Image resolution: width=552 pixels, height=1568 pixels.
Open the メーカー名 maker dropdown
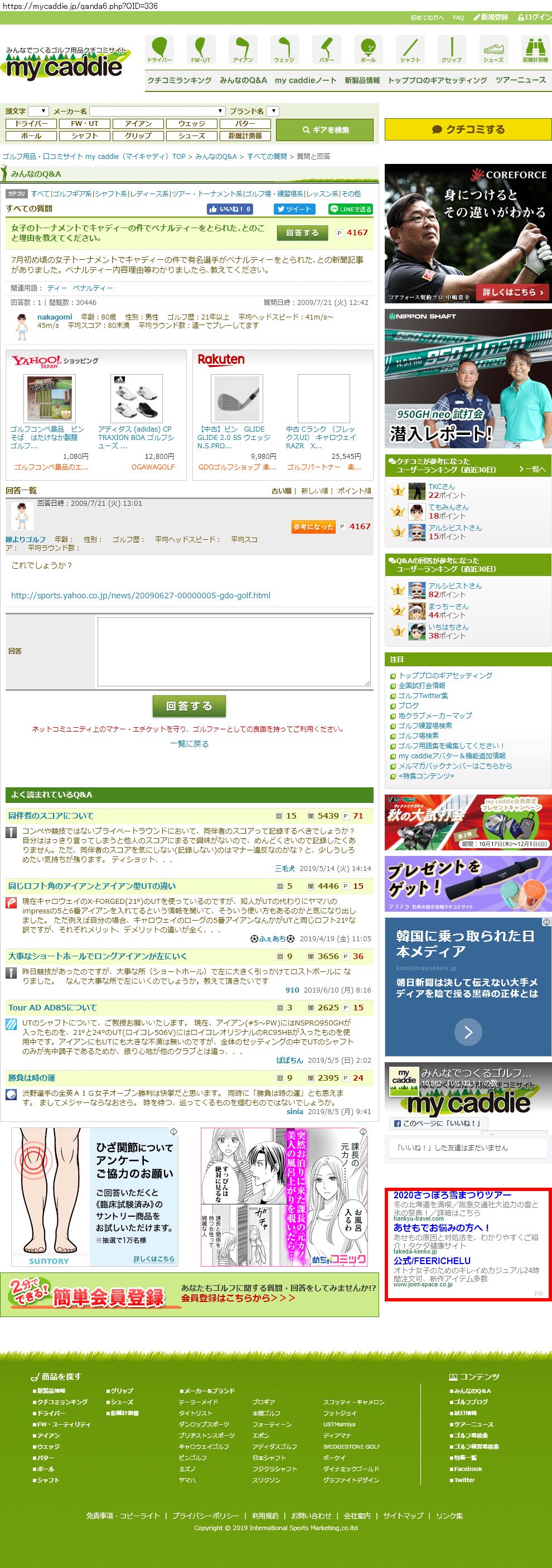click(158, 111)
